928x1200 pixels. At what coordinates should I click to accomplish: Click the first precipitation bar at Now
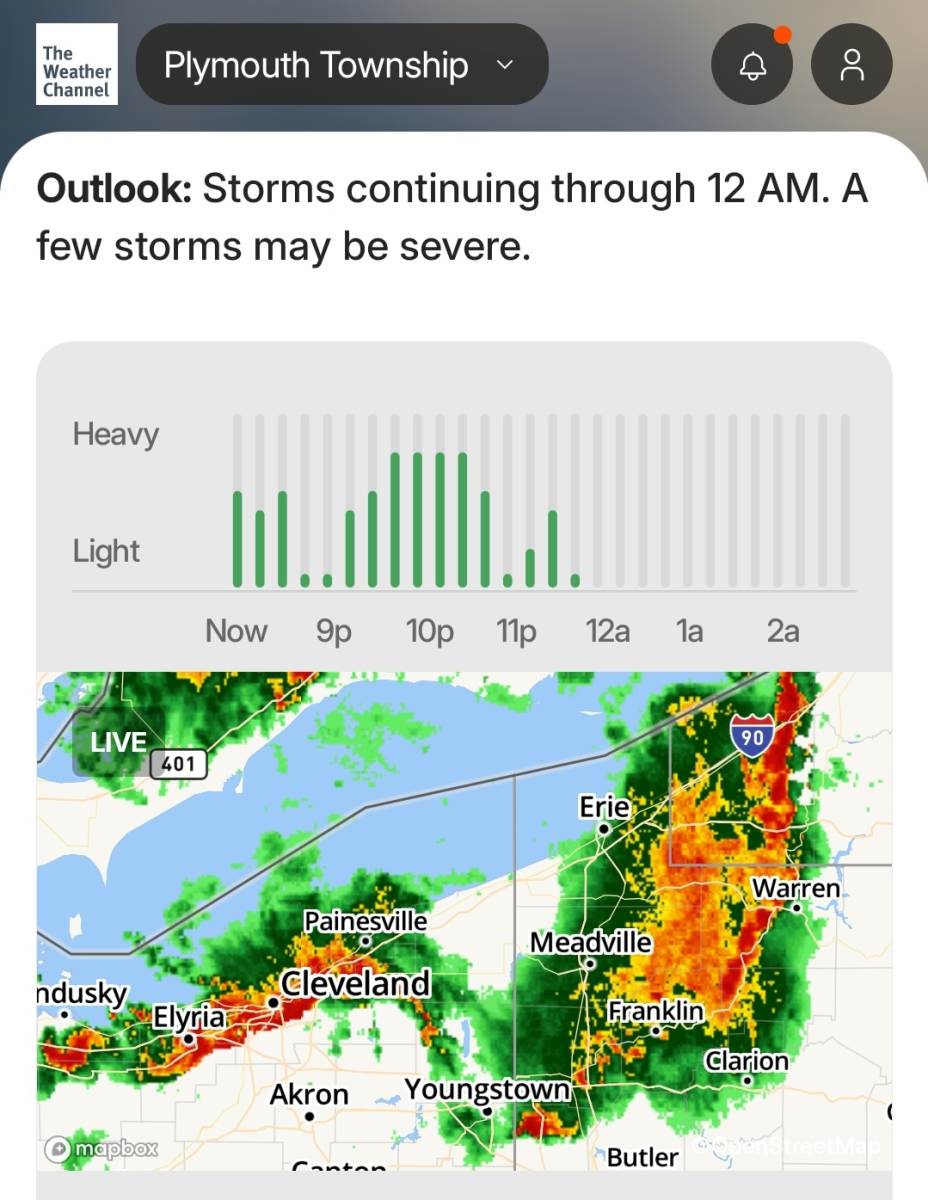pos(238,538)
